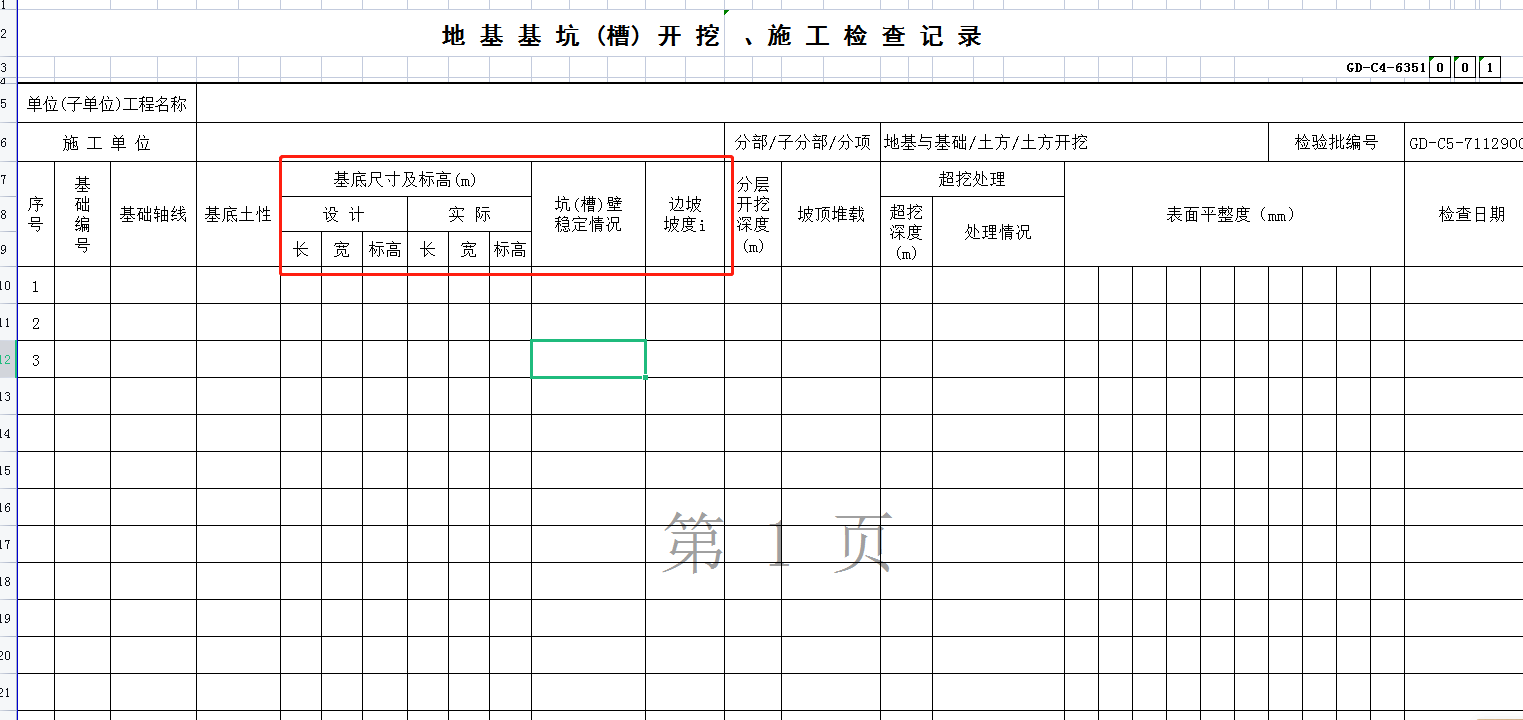Select the 基础编号 column header cell

(x=82, y=214)
